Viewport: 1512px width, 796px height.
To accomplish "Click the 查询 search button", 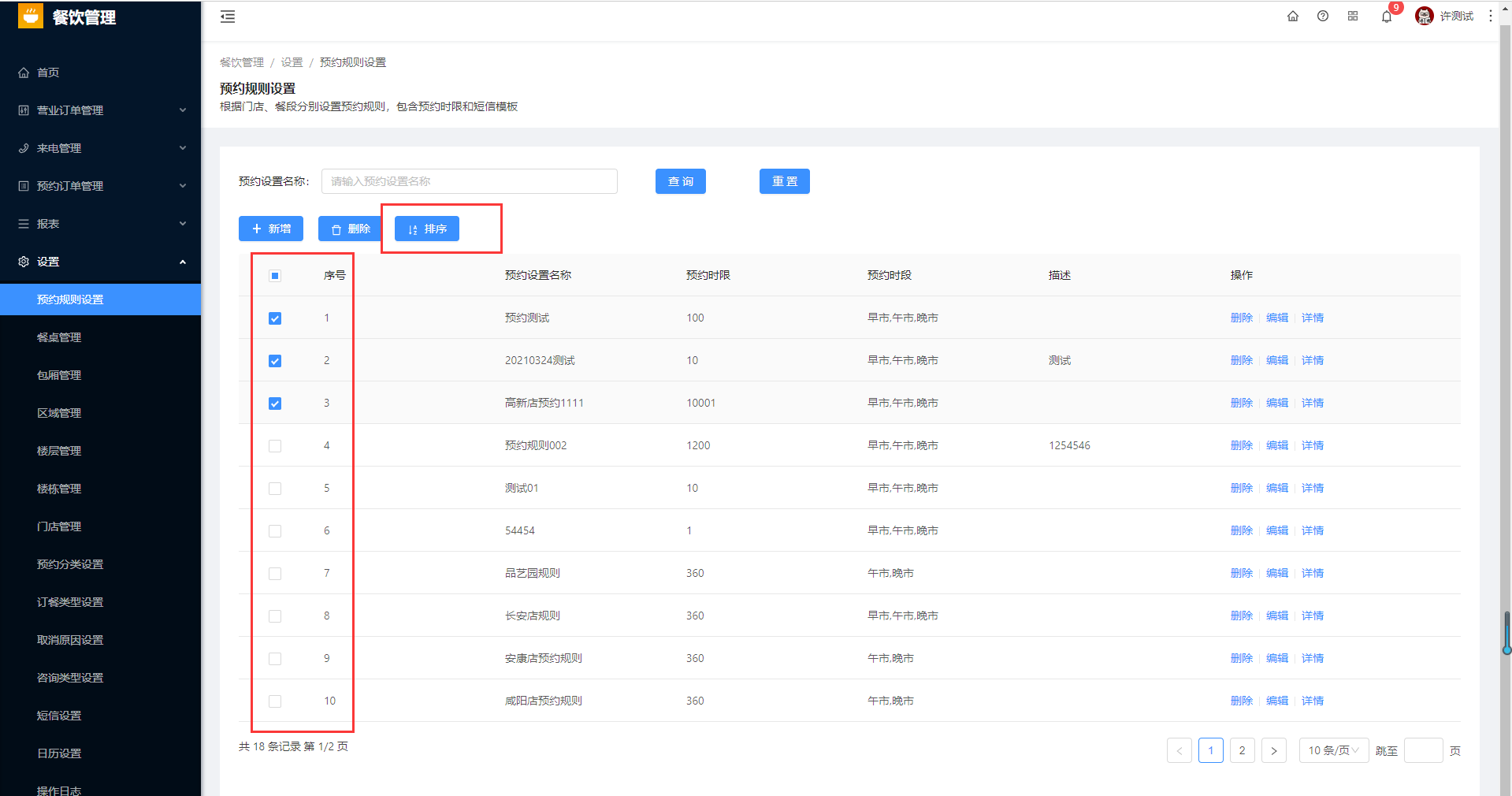I will (x=681, y=181).
